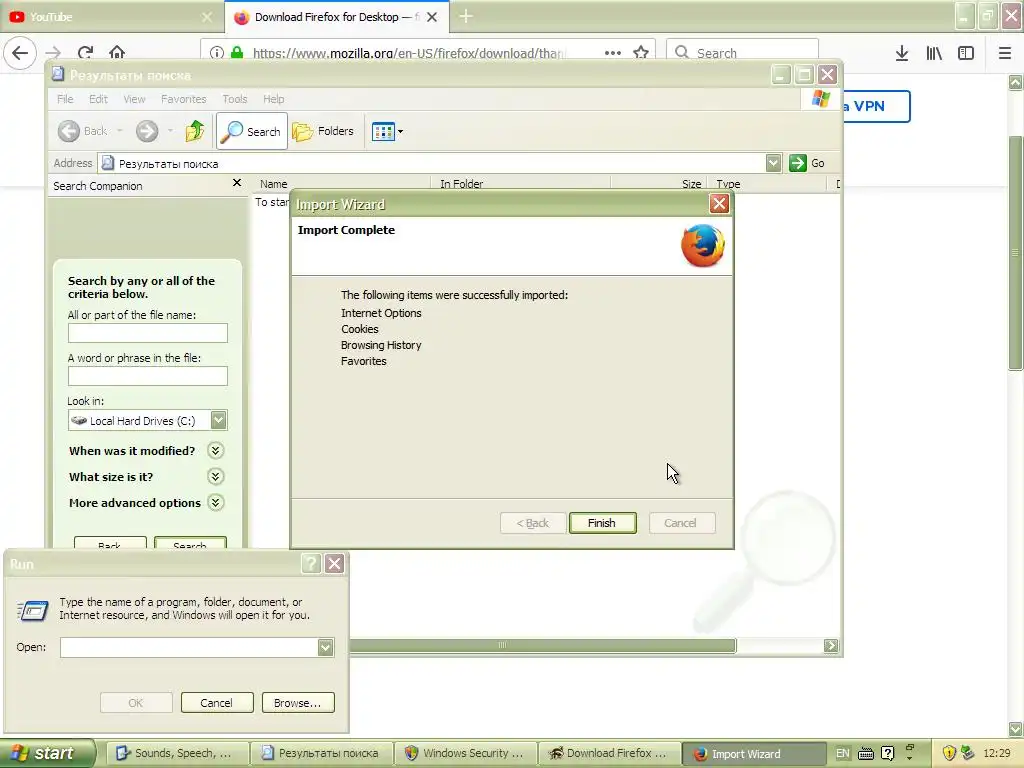Screen dimensions: 1024x768
Task: Click Explorer Back toolbar button
Action: point(83,131)
